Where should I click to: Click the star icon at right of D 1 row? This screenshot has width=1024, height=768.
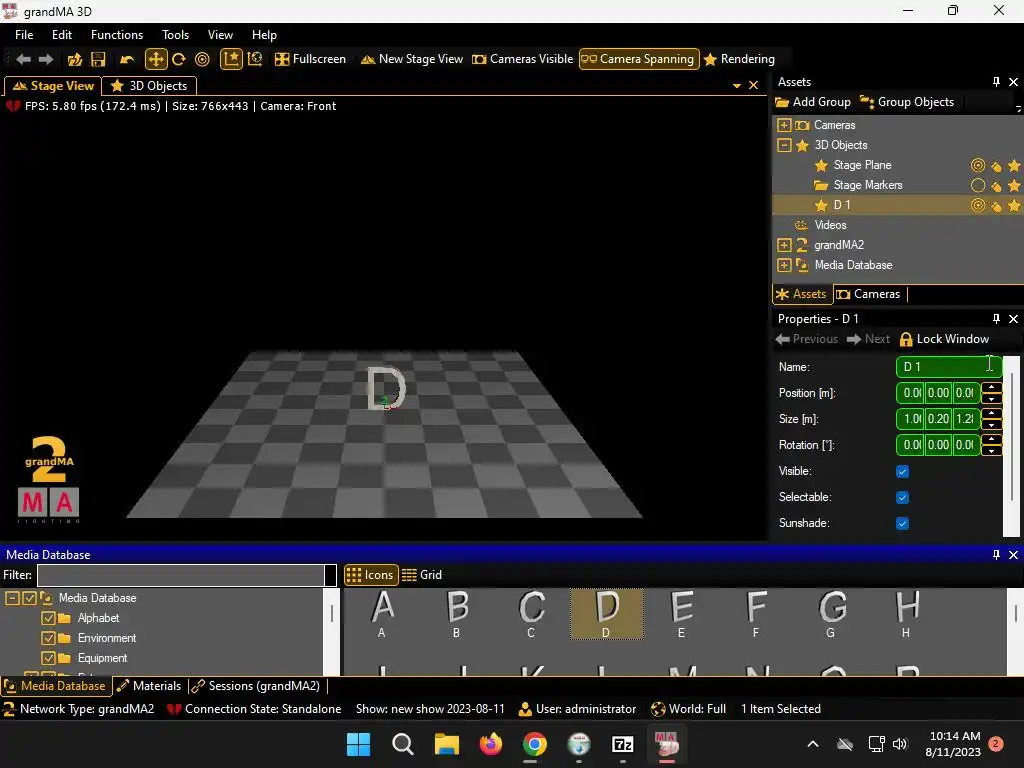point(1014,206)
